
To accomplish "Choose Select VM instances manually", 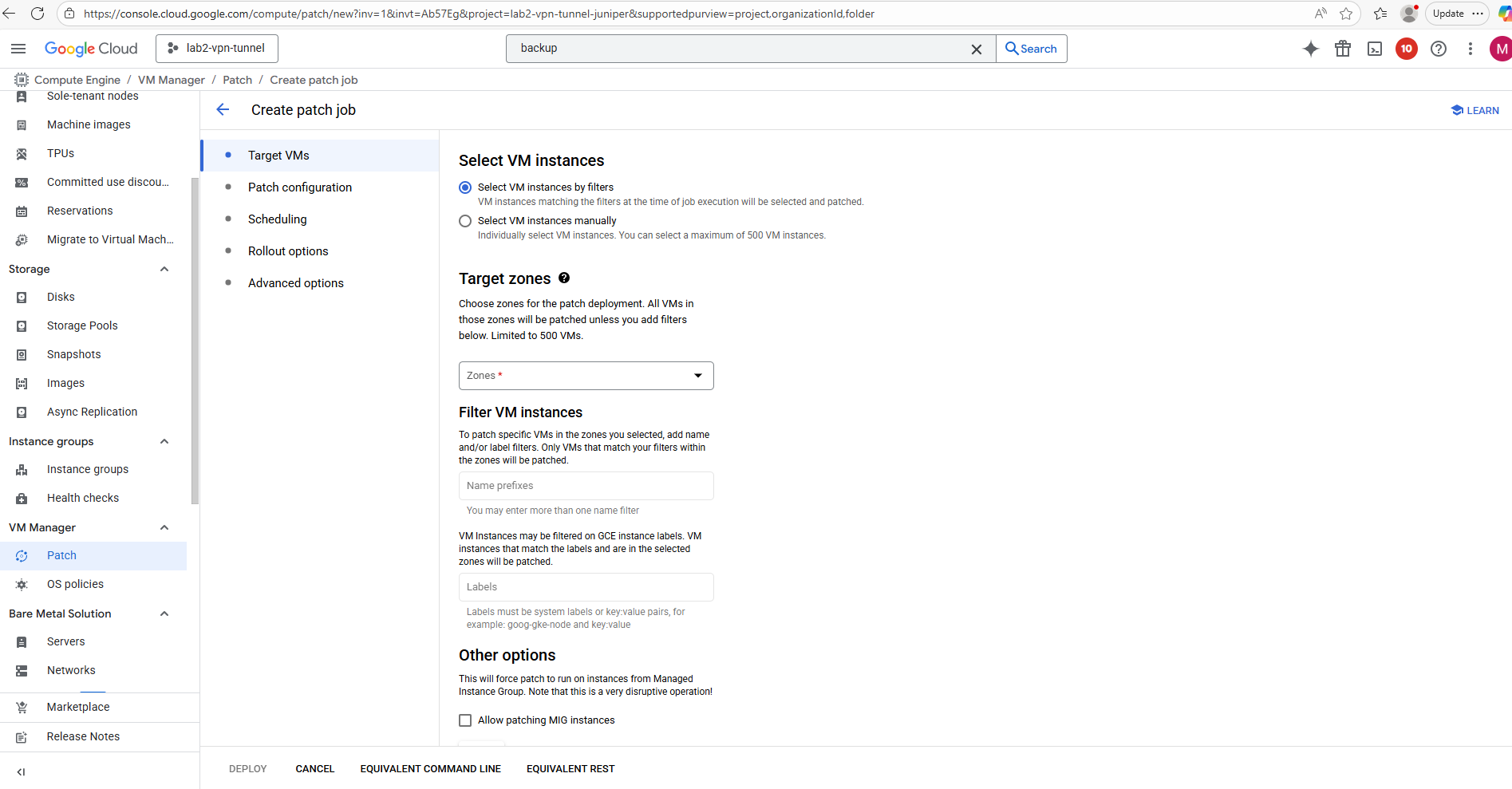I will click(x=465, y=221).
